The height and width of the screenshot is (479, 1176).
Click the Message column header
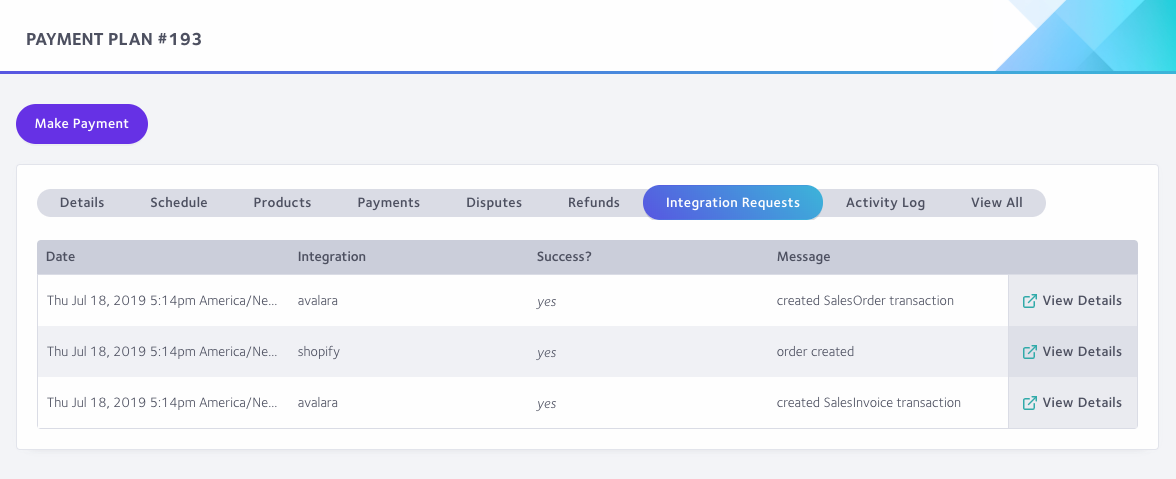click(803, 256)
